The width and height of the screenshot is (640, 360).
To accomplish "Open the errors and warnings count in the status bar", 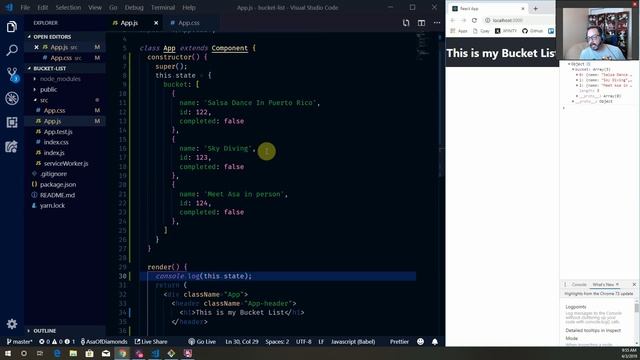I will 57,342.
